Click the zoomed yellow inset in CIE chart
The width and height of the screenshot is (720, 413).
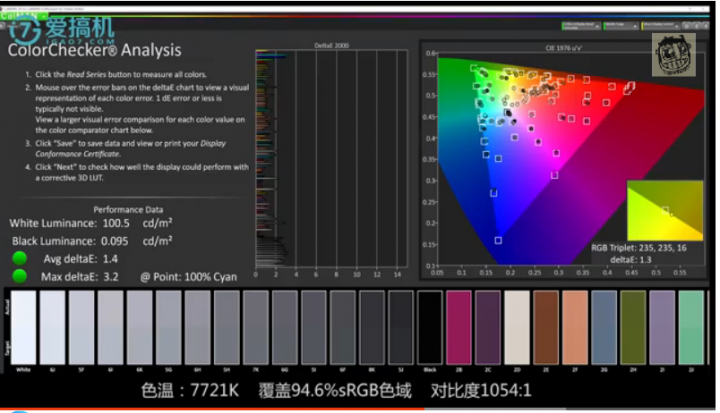(x=665, y=210)
